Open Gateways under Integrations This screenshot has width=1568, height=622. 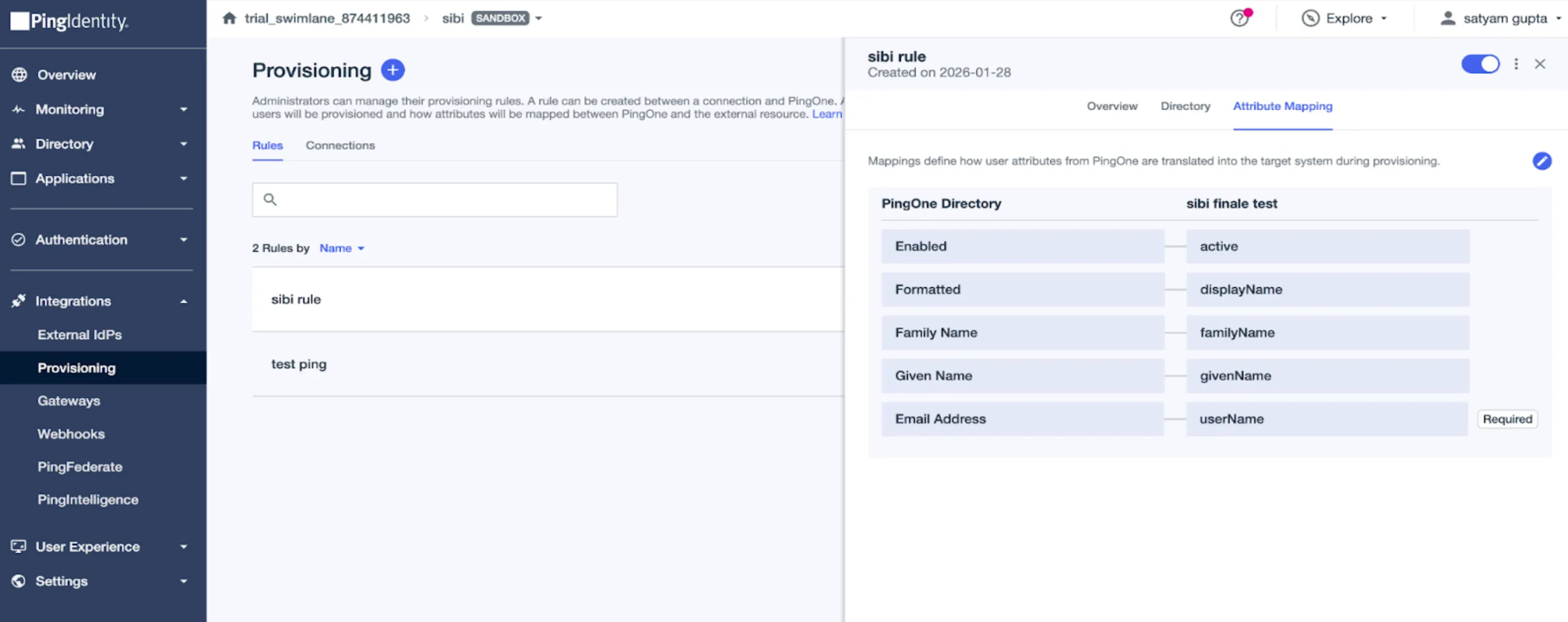[69, 401]
